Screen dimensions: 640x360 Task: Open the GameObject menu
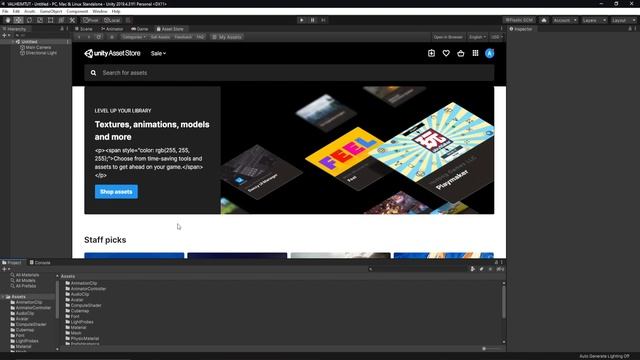click(x=51, y=11)
